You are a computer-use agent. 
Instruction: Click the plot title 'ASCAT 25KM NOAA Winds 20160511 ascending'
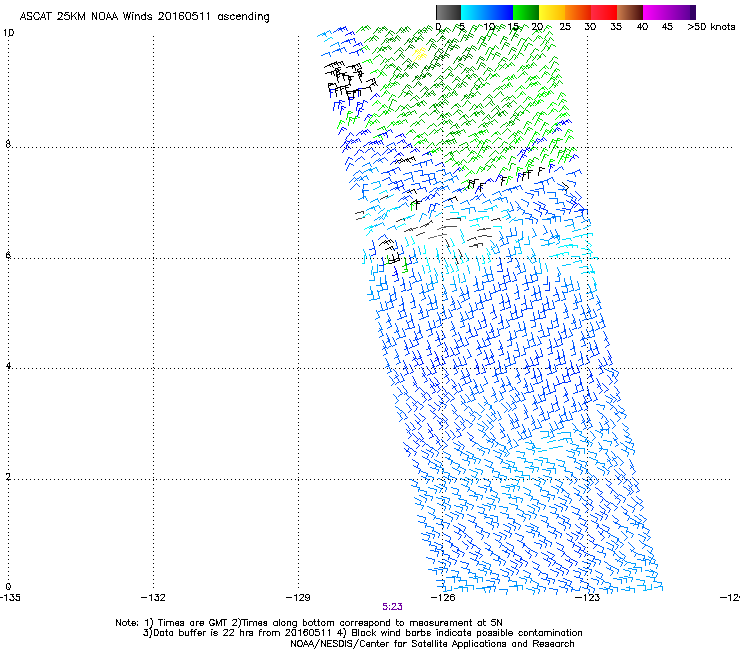[144, 17]
